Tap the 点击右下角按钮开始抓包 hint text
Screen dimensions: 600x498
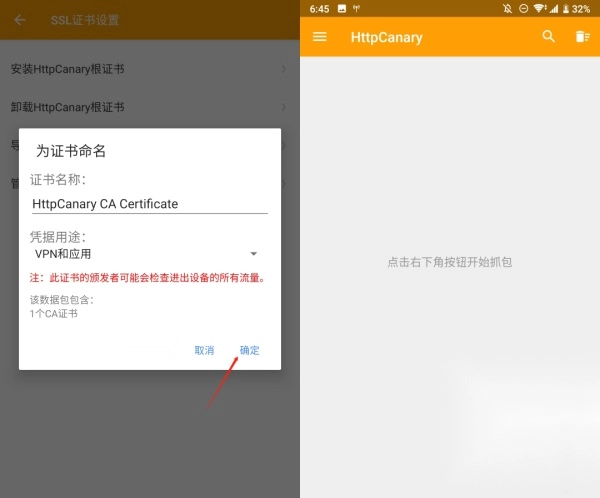pyautogui.click(x=450, y=262)
